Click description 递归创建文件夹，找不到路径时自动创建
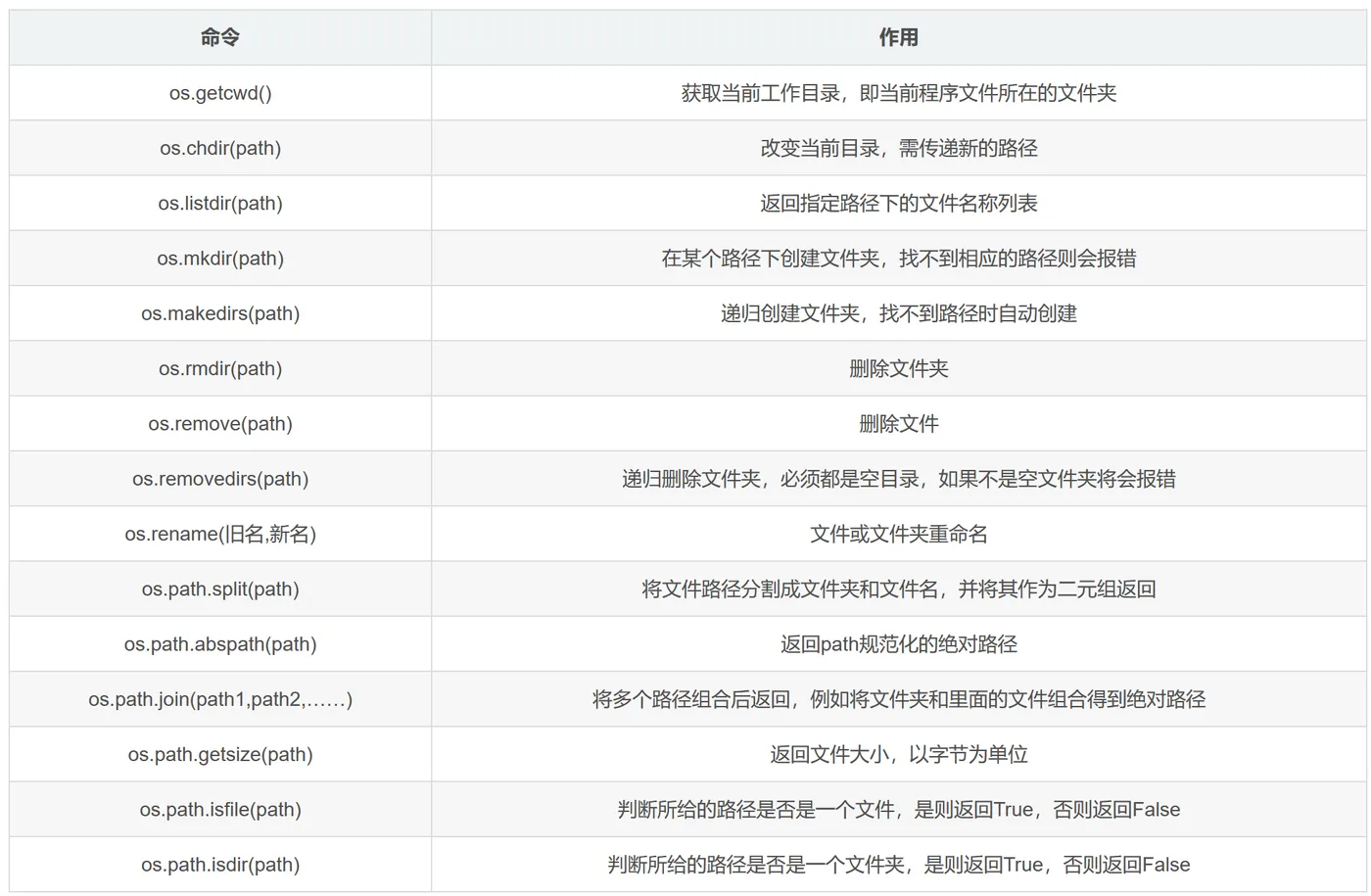This screenshot has height=896, width=1371. tap(898, 313)
